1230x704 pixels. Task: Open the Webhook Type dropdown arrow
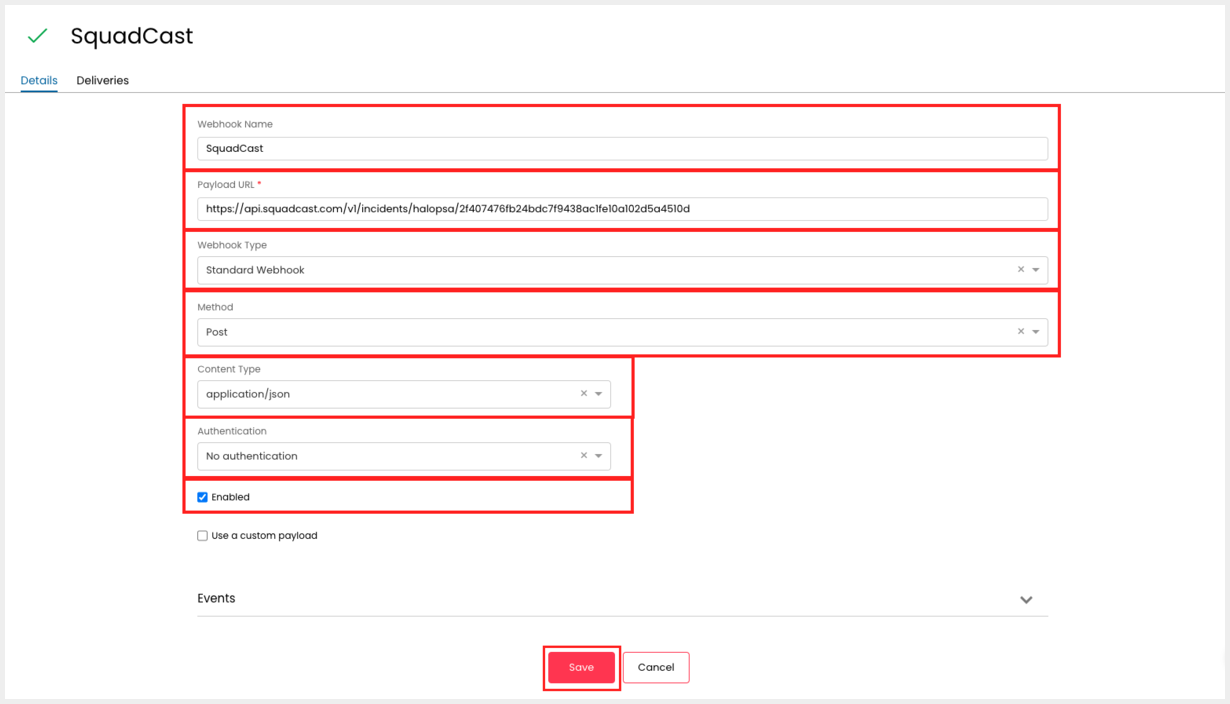pos(1037,269)
